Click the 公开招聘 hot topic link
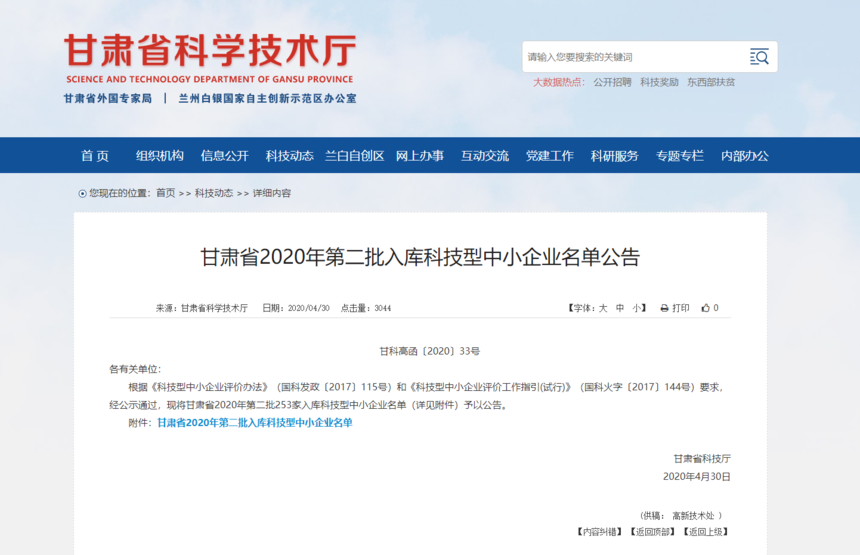This screenshot has width=860, height=555. point(612,82)
